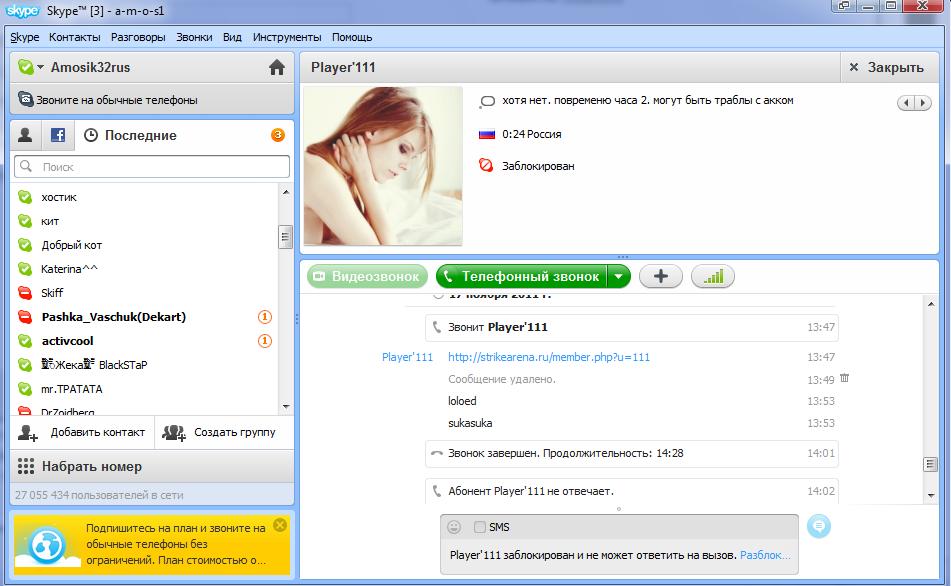This screenshot has height=586, width=951.
Task: Toggle the SMS checkbox
Action: [x=480, y=527]
